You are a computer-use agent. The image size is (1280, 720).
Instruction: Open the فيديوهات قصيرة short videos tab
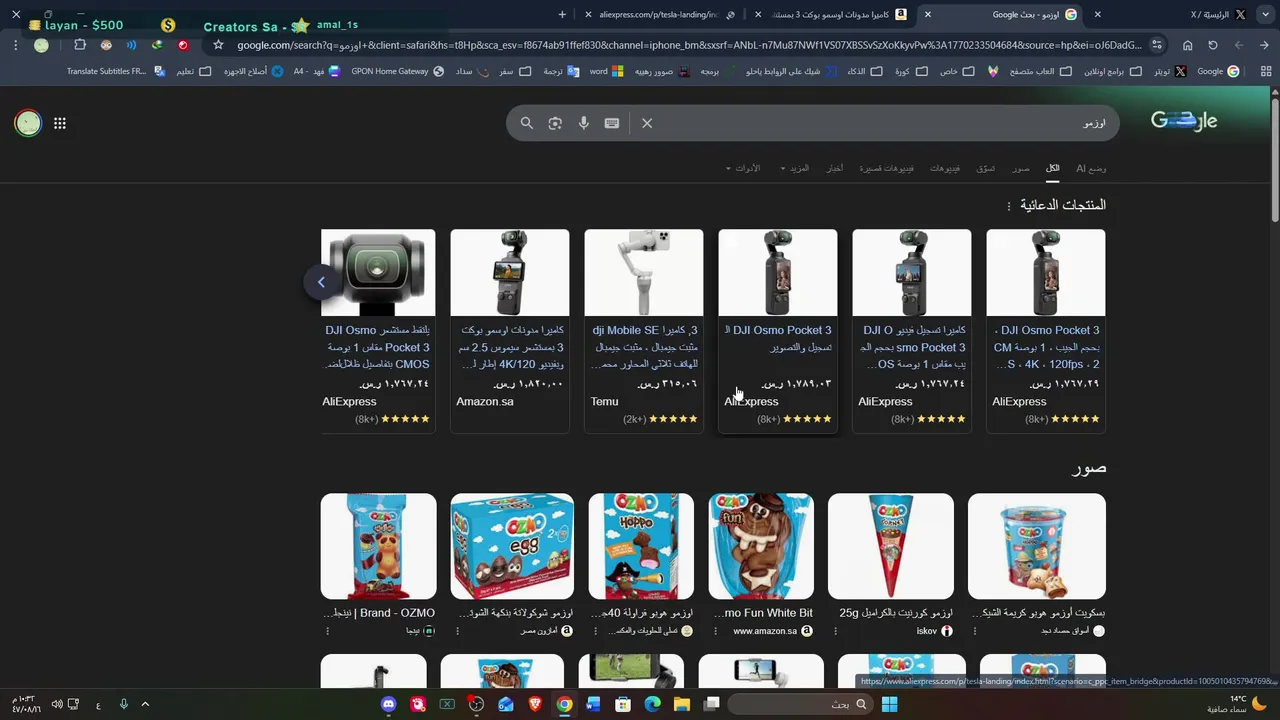click(886, 168)
